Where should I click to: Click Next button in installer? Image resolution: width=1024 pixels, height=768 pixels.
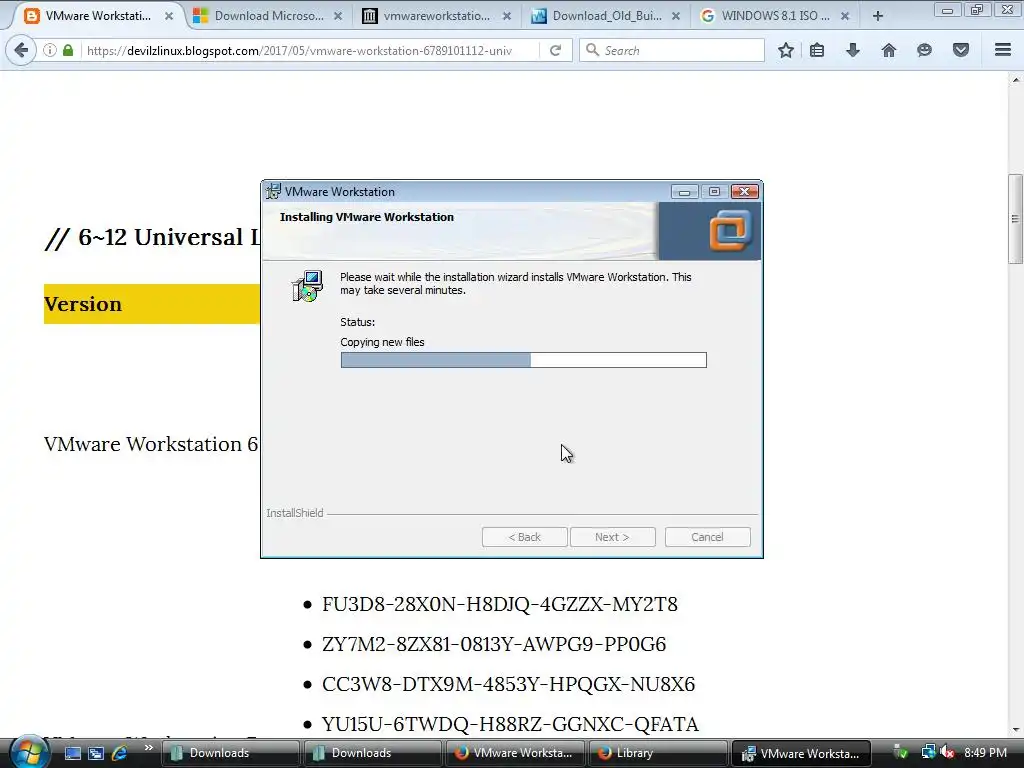(612, 537)
